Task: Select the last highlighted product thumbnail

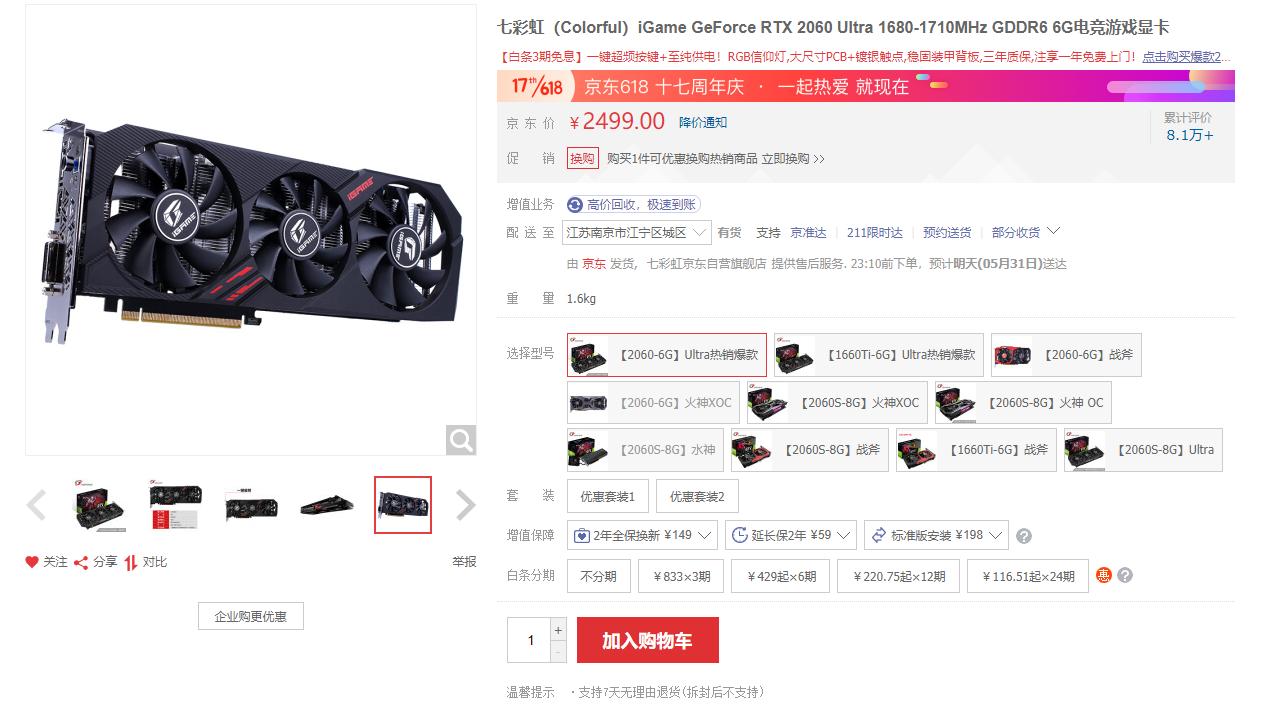Action: coord(403,505)
